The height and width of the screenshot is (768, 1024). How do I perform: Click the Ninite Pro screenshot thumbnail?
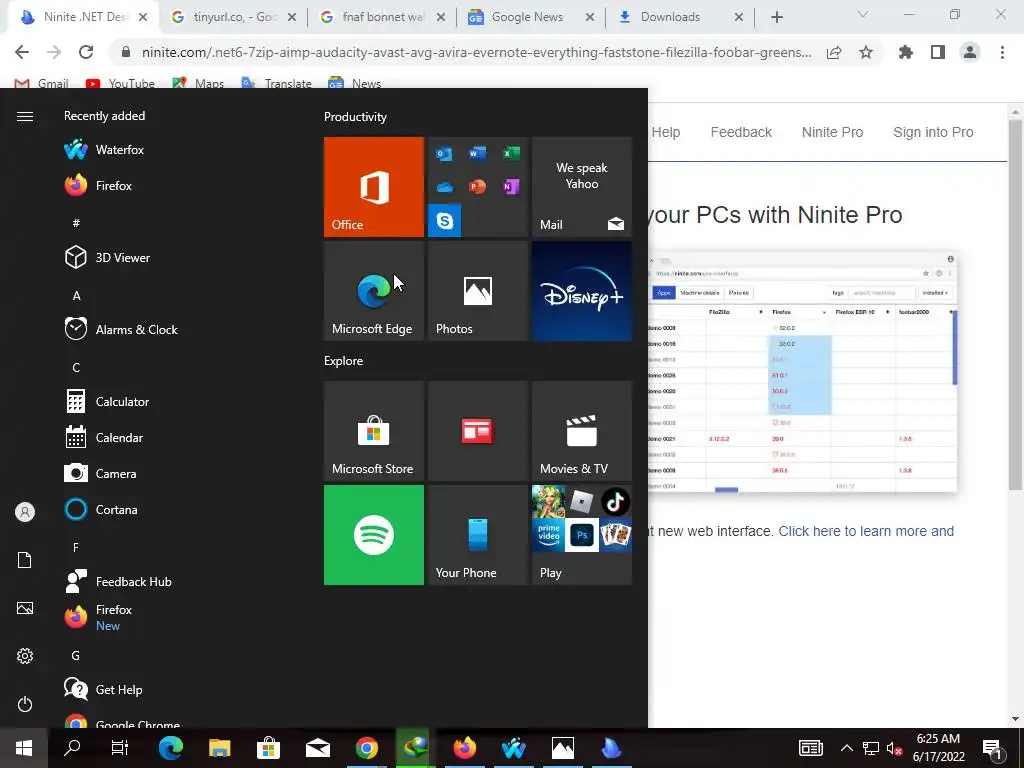click(803, 372)
